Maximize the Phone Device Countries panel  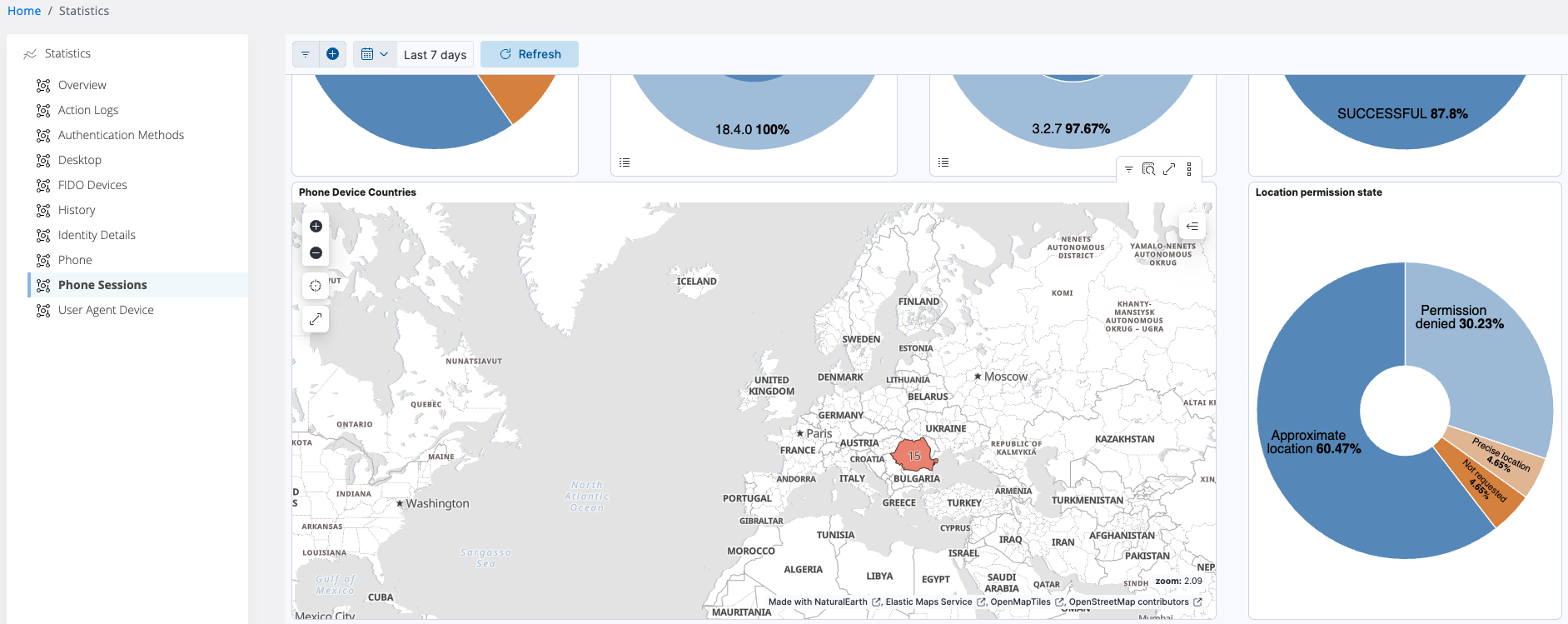(x=1169, y=169)
